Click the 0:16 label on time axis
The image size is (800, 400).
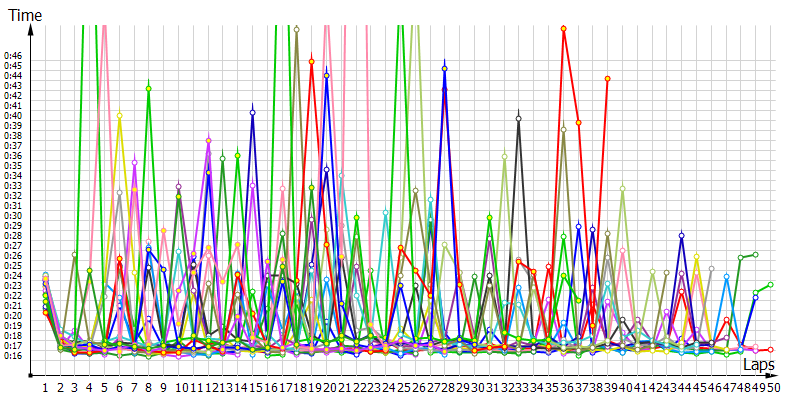pos(13,355)
